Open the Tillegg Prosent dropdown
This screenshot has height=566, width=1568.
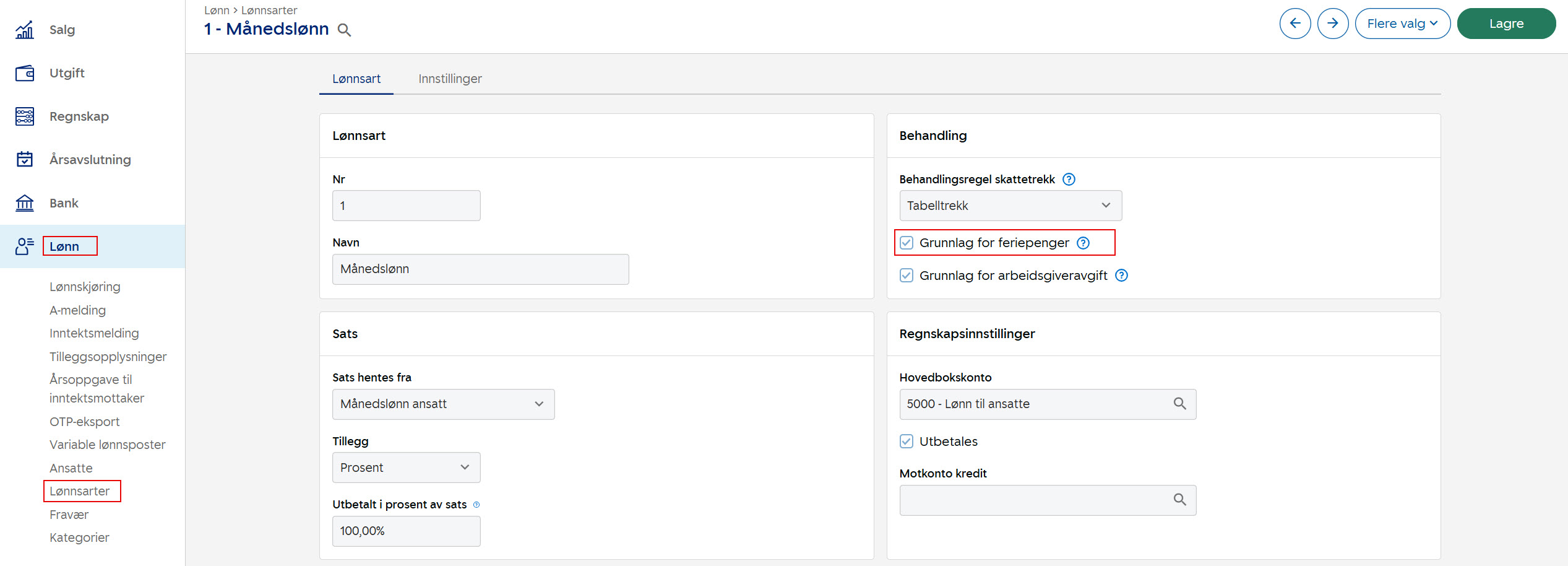tap(406, 468)
